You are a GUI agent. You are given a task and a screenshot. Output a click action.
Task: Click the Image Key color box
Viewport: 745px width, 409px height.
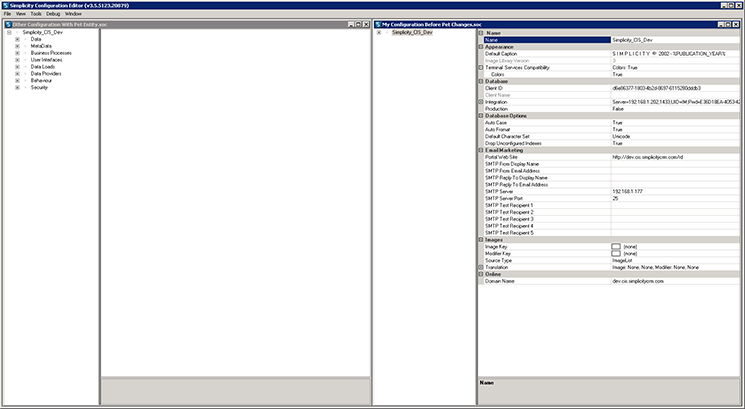[616, 247]
